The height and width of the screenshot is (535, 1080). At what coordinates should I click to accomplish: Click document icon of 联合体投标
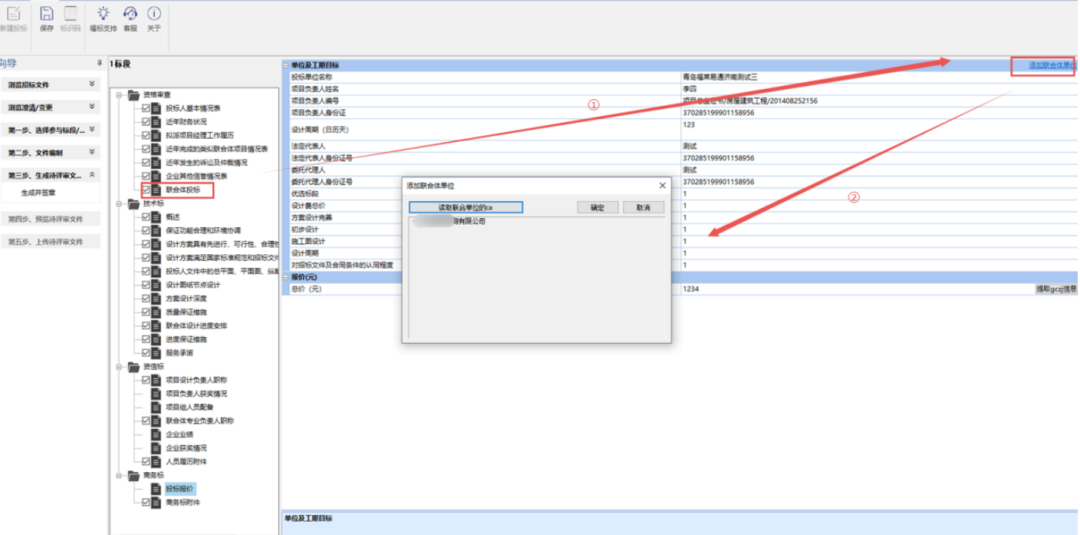(x=156, y=189)
